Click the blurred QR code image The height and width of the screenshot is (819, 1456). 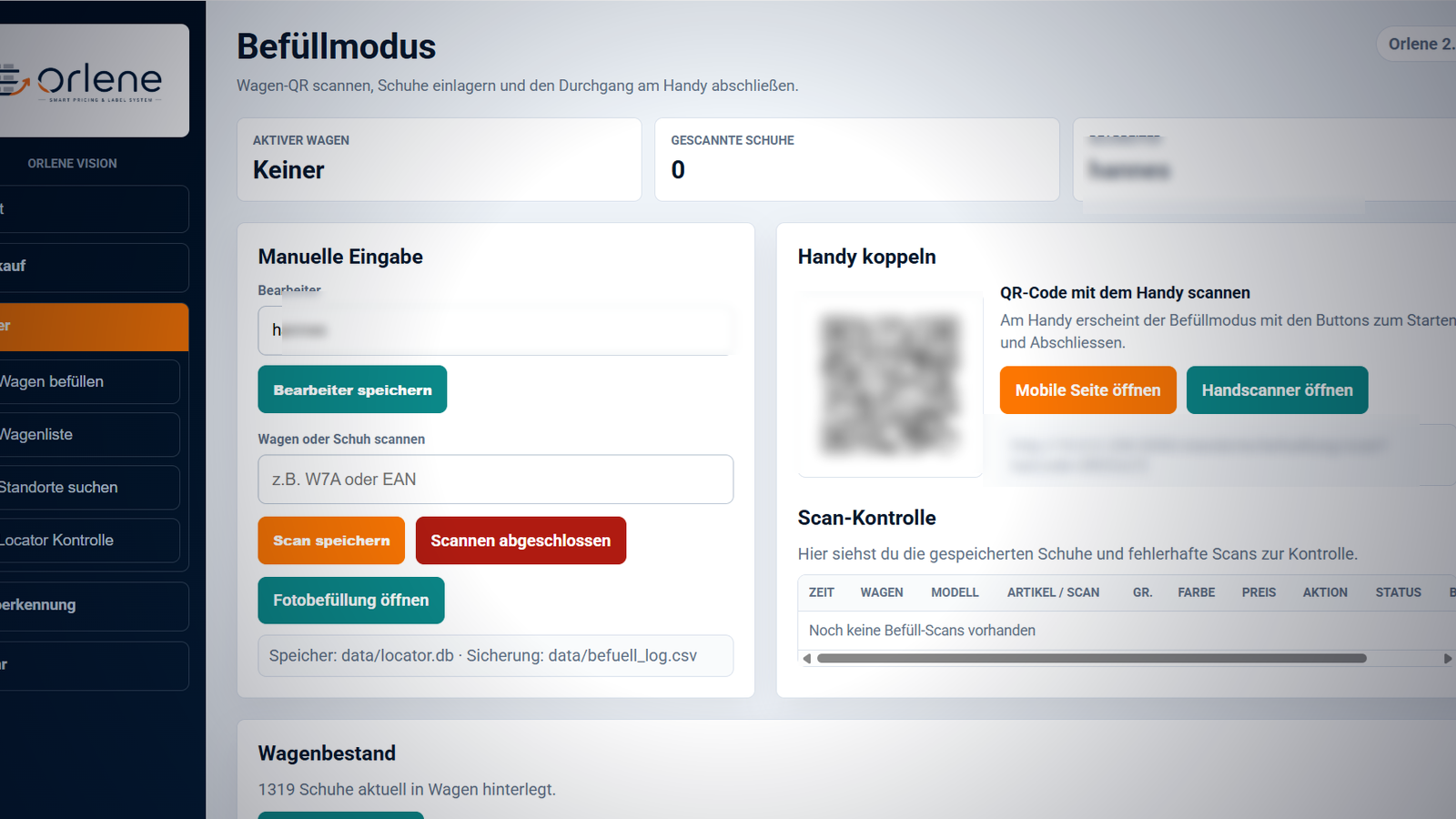[890, 384]
